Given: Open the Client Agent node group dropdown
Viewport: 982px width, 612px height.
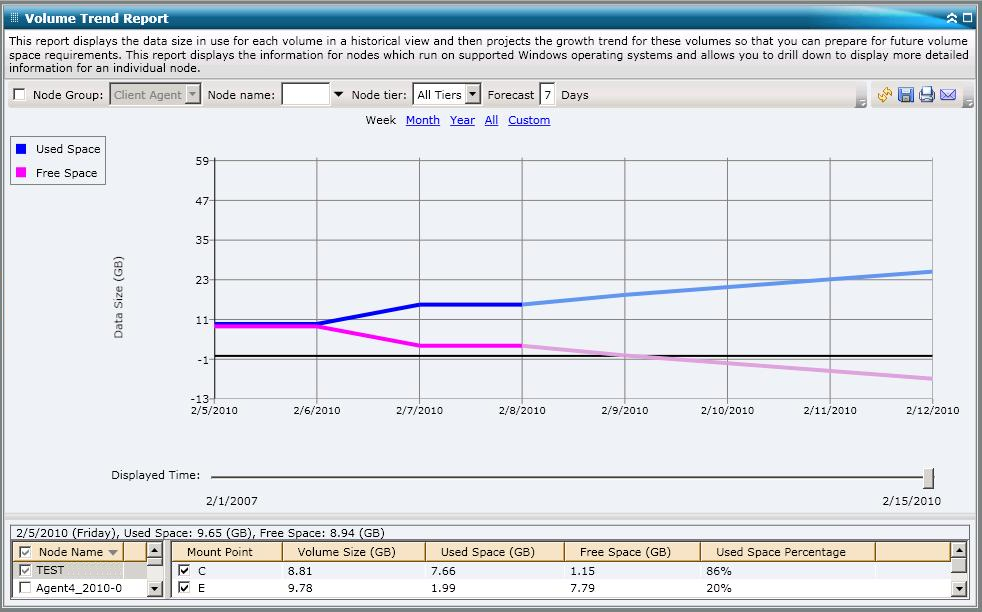Looking at the screenshot, I should coord(192,95).
